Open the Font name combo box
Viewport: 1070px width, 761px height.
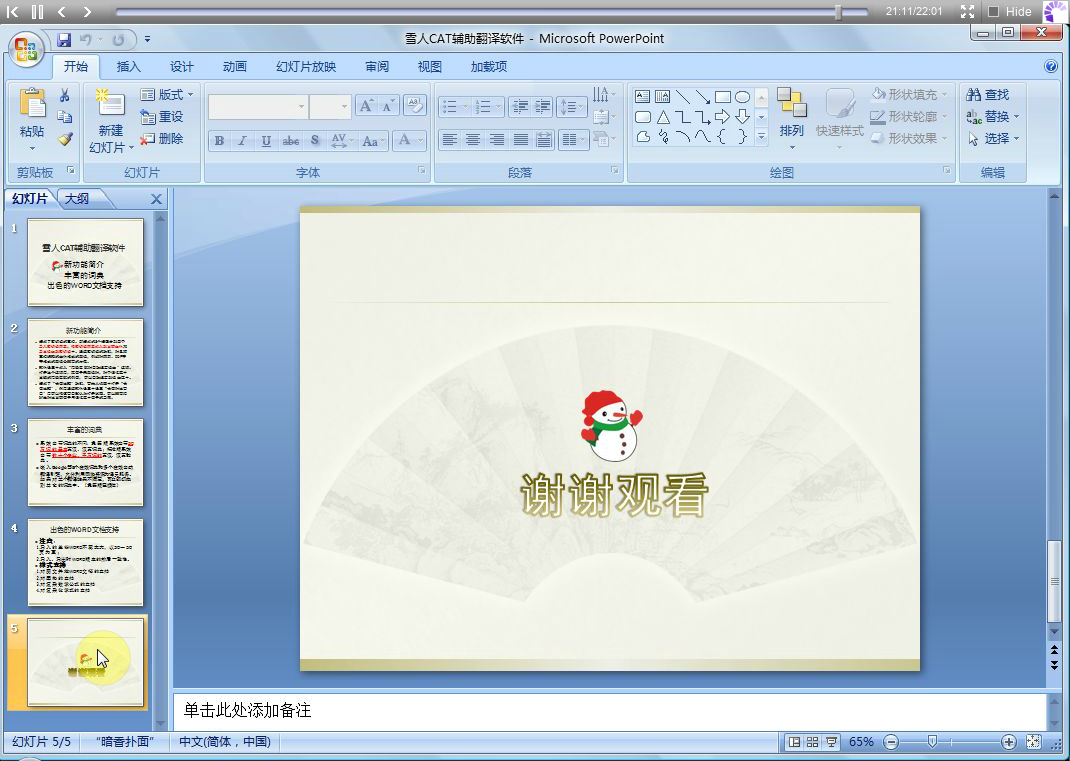pyautogui.click(x=257, y=107)
